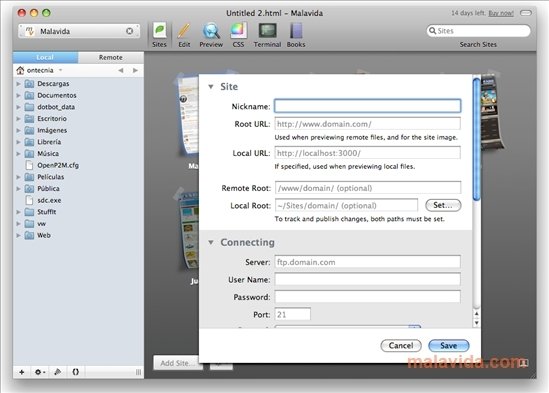Image resolution: width=549 pixels, height=393 pixels.
Task: Open the Preview magnifier tool
Action: point(211,31)
